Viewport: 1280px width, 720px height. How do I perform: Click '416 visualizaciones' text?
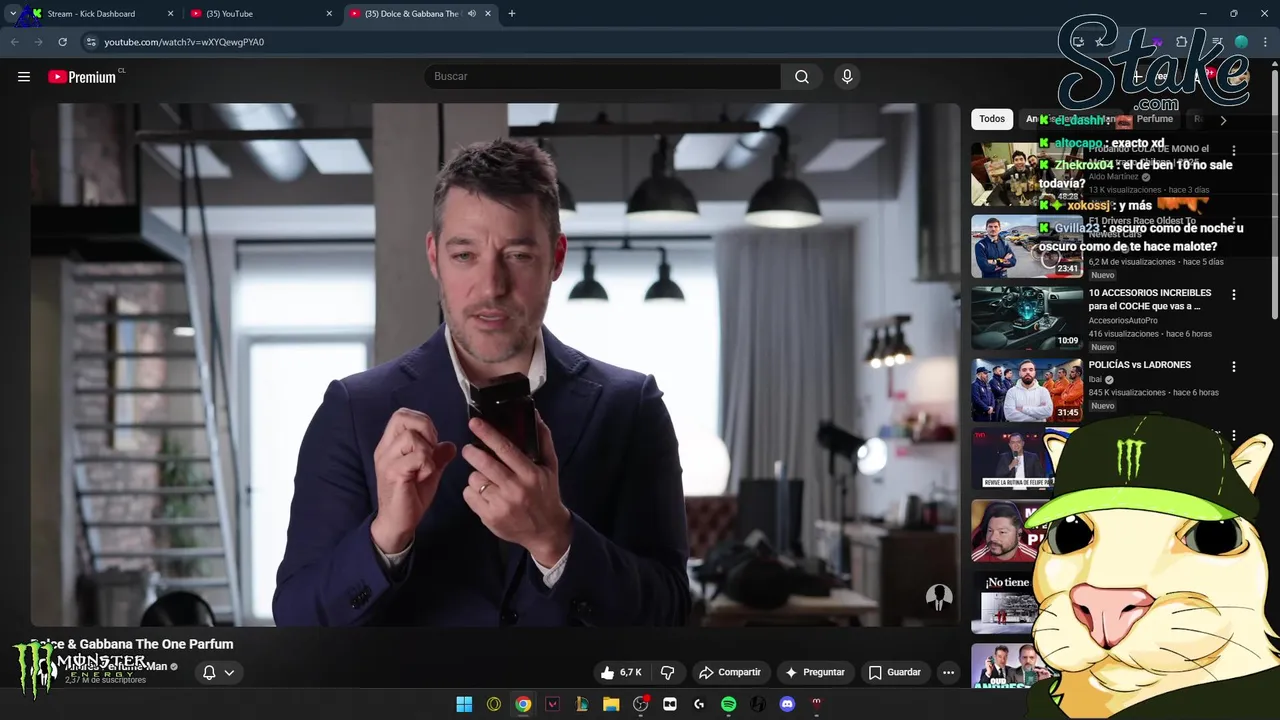pyautogui.click(x=1124, y=334)
